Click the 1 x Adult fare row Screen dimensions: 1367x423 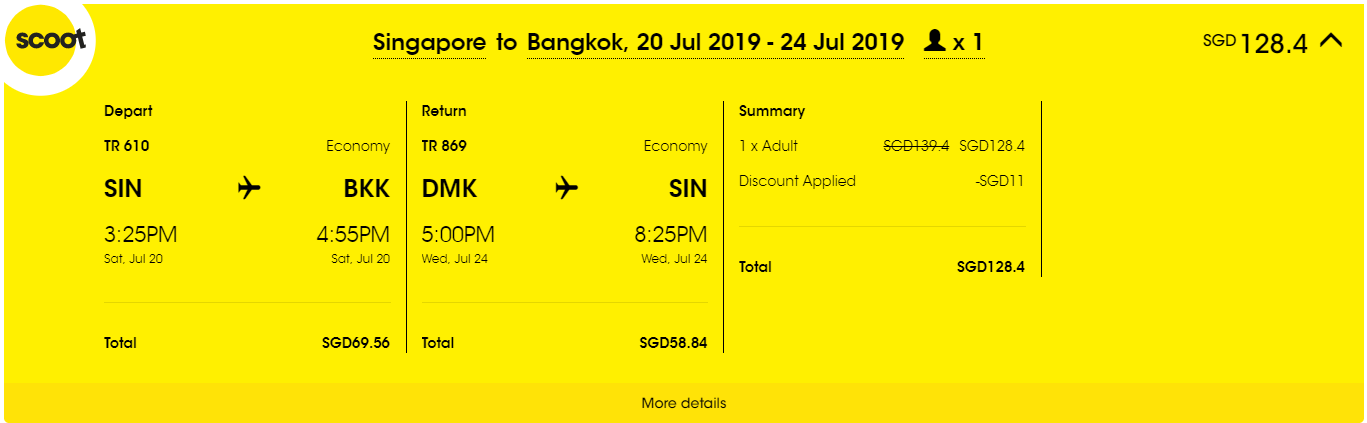tap(882, 146)
